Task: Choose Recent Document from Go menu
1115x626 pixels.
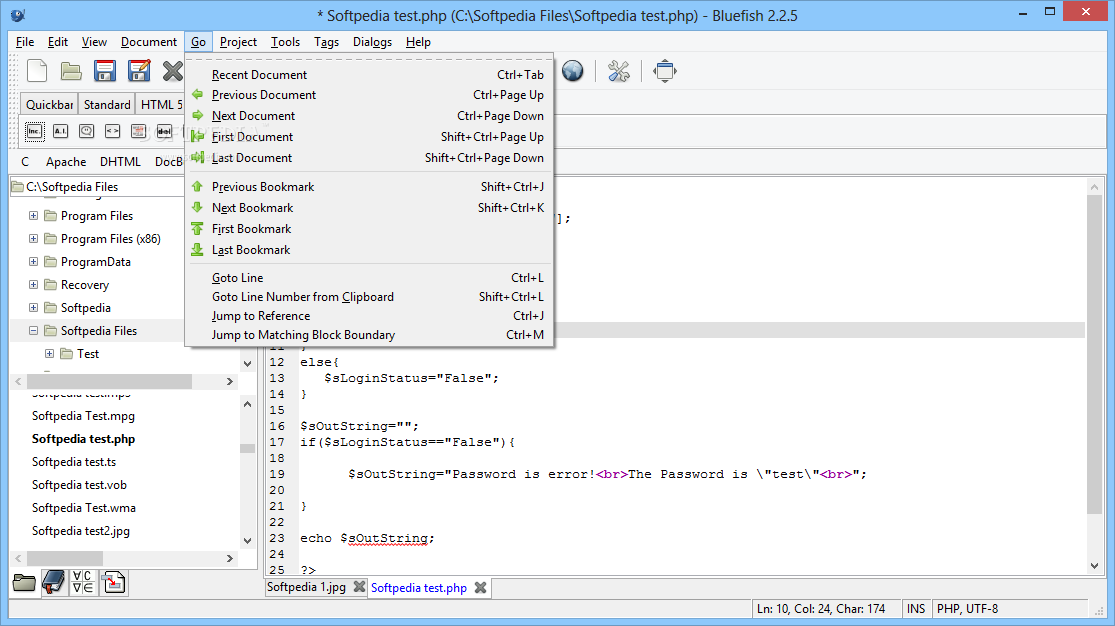Action: click(369, 75)
